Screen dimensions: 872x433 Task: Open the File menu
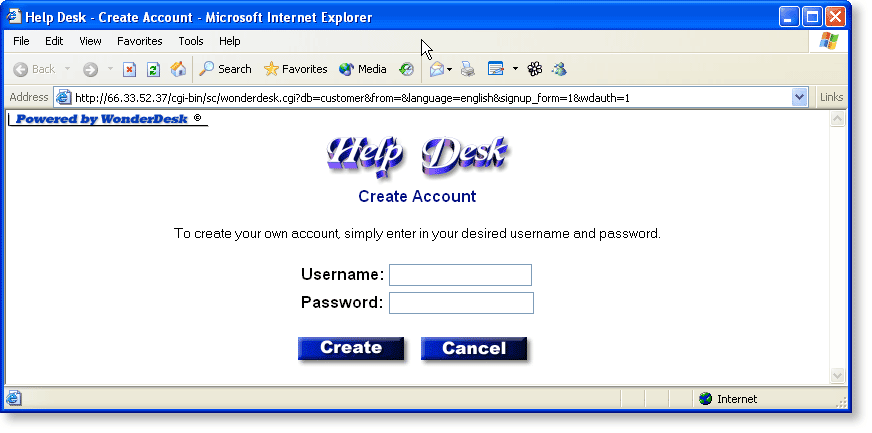(21, 41)
